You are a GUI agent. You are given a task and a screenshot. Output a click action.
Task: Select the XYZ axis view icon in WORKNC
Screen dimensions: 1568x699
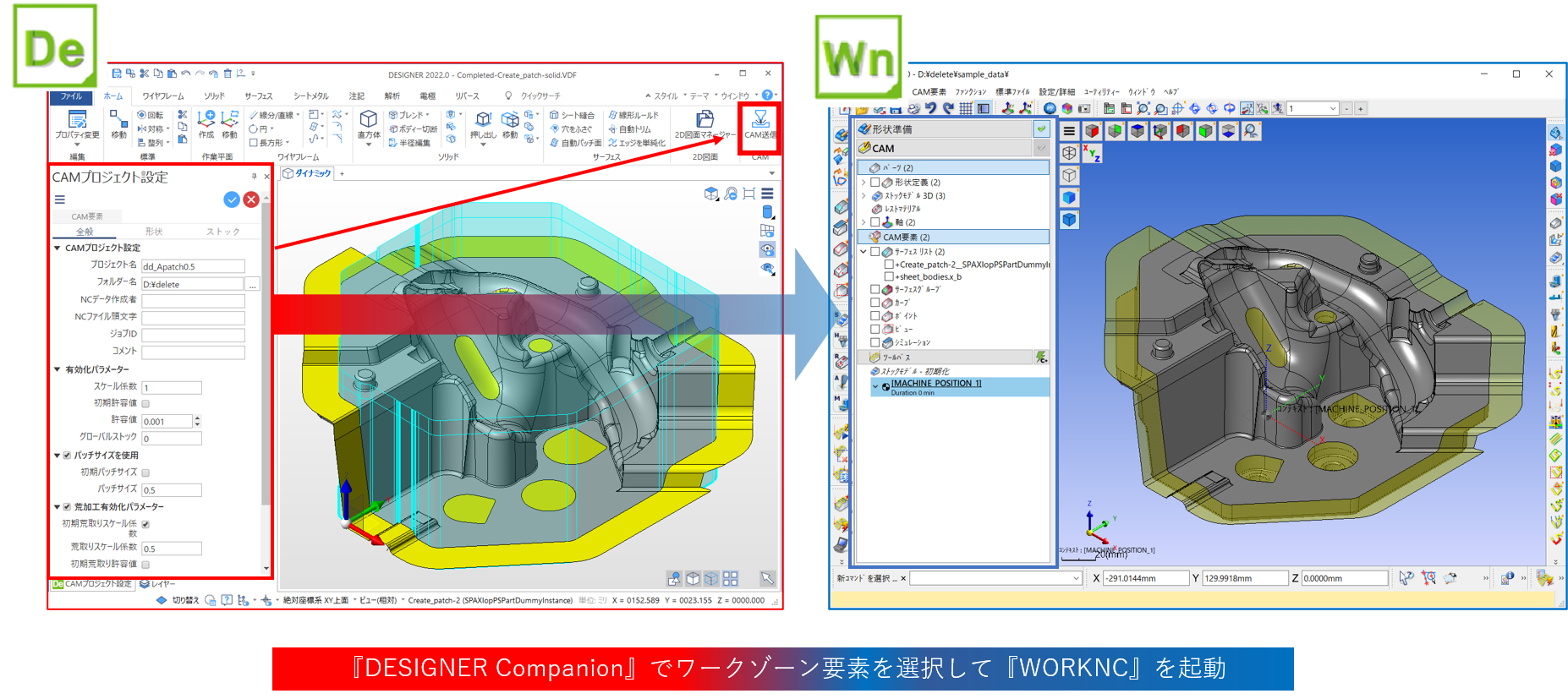point(1092,153)
